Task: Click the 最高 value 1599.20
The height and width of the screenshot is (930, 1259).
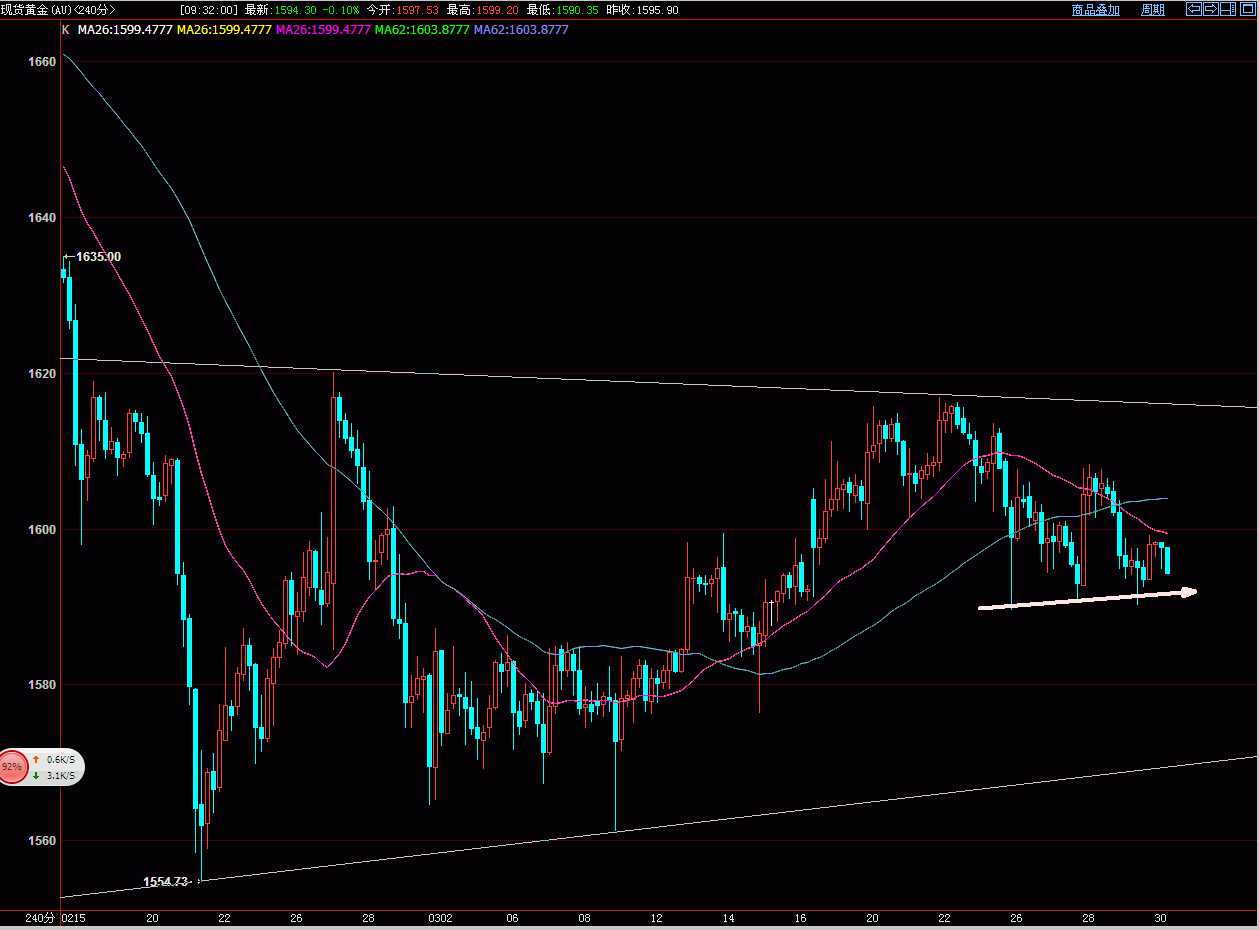Action: (497, 9)
